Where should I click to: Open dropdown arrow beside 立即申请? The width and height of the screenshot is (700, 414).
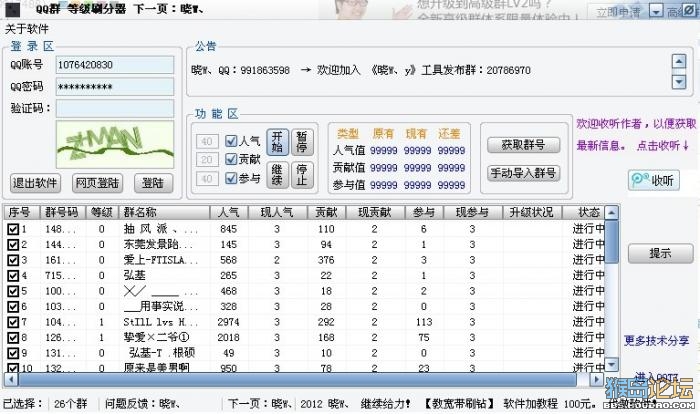pos(656,11)
